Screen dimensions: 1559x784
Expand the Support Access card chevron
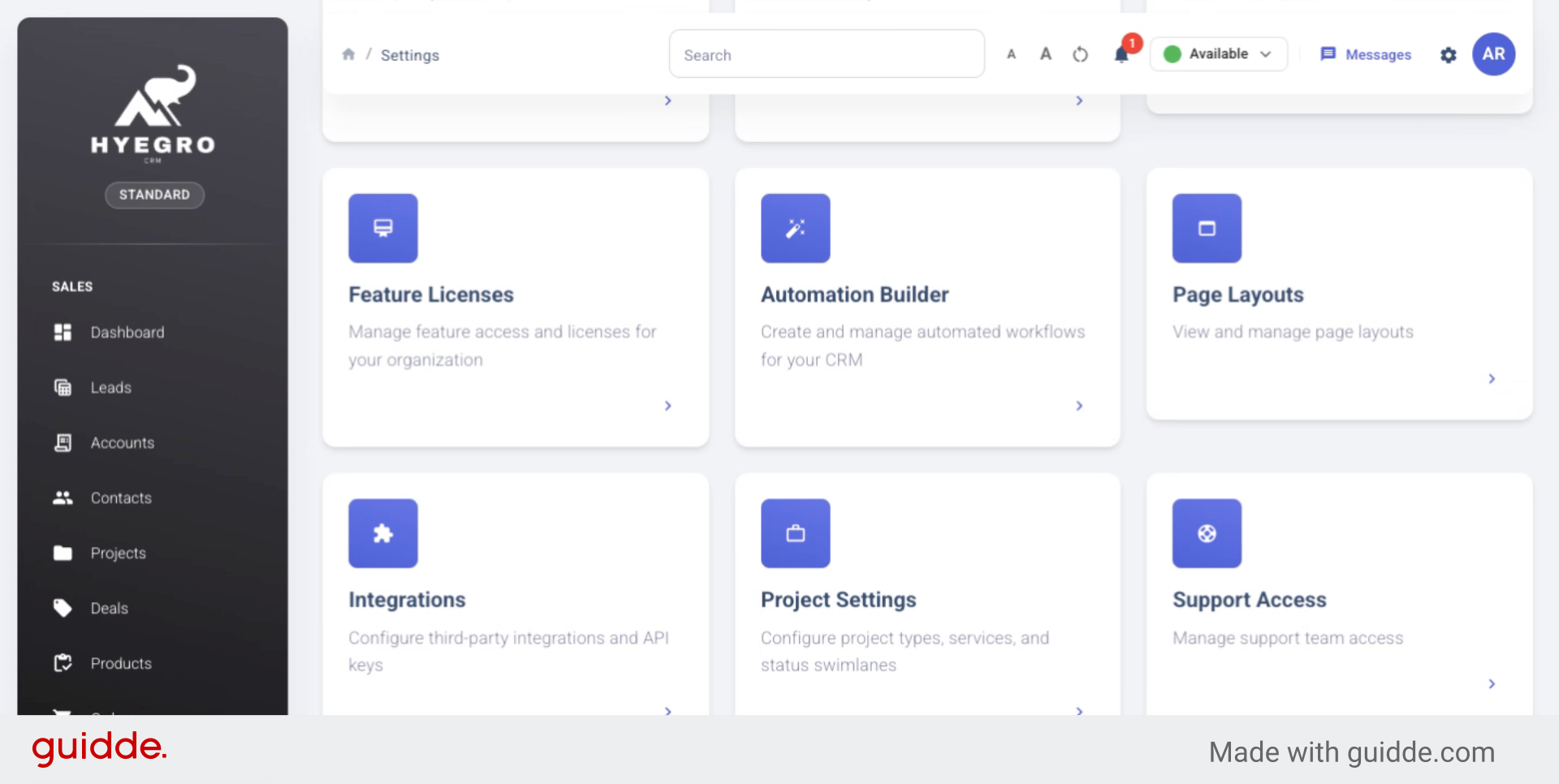[1492, 684]
